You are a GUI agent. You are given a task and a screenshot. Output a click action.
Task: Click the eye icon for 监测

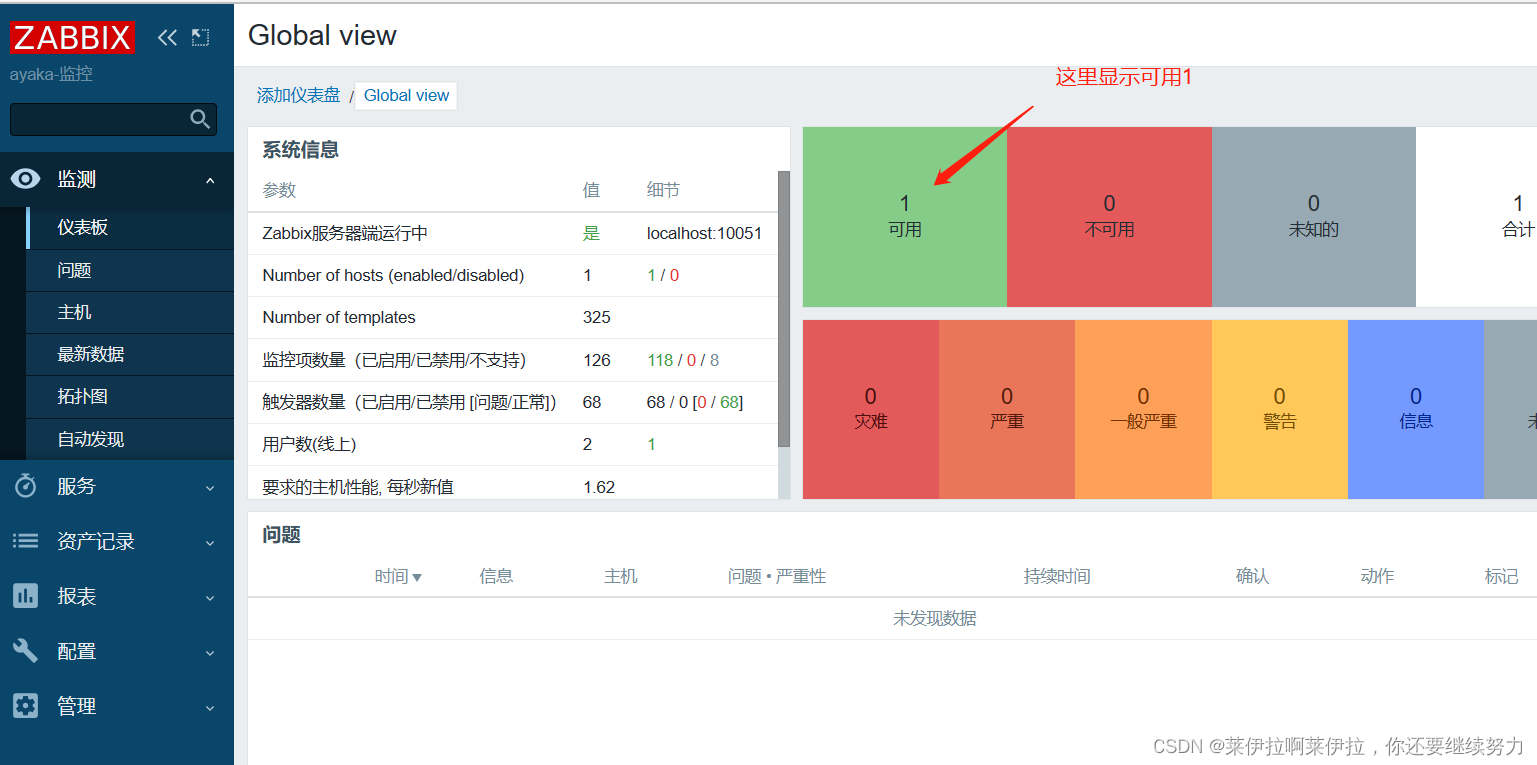(x=25, y=179)
